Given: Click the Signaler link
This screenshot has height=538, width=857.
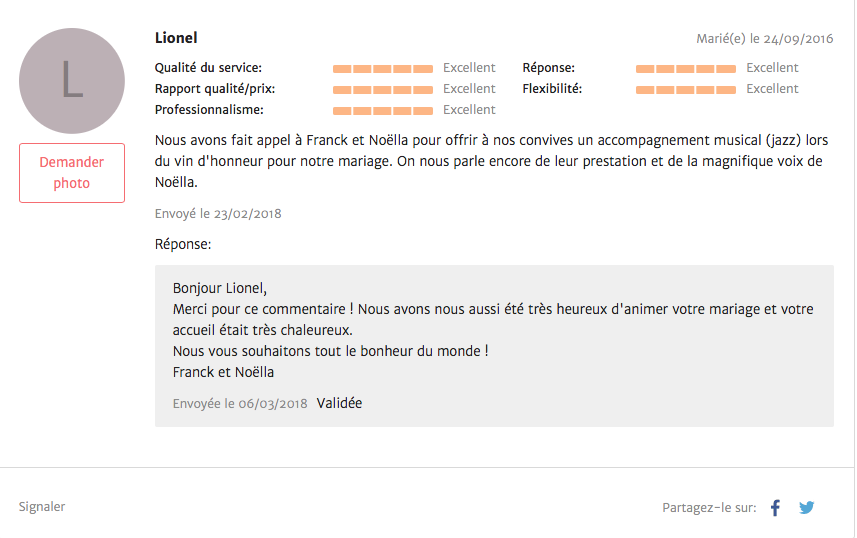Looking at the screenshot, I should pyautogui.click(x=42, y=507).
